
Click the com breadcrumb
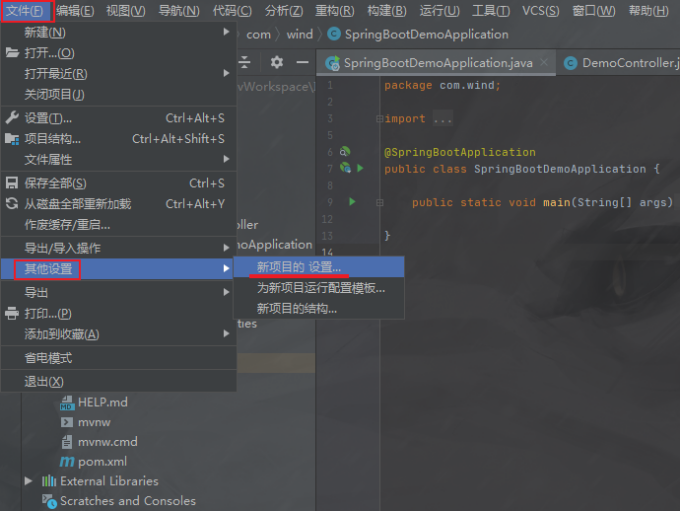pos(258,34)
